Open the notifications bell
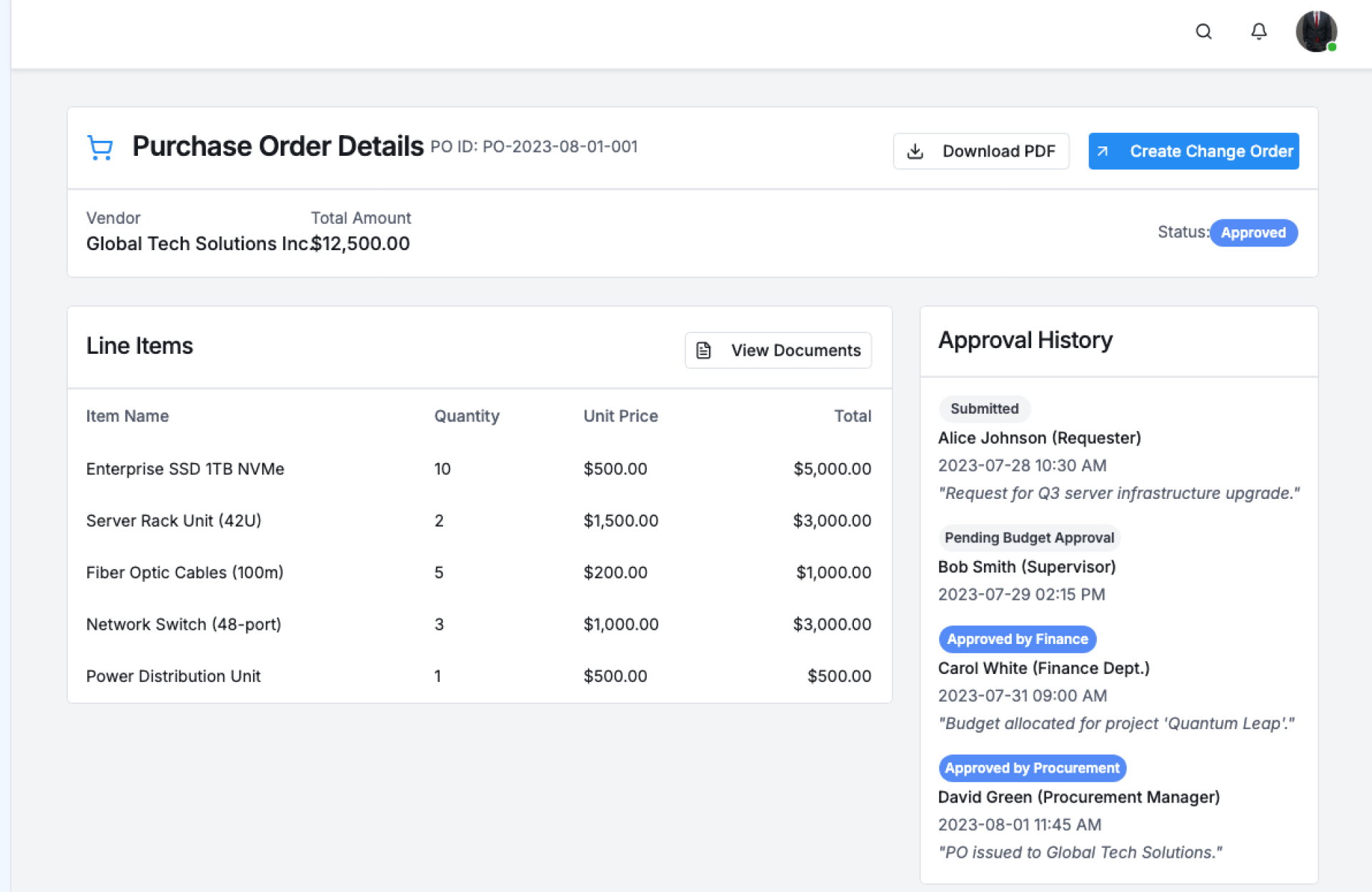The height and width of the screenshot is (892, 1372). [1258, 31]
